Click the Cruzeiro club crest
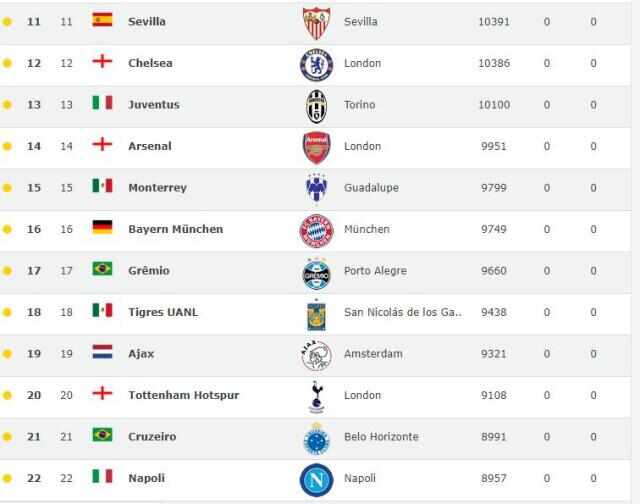The width and height of the screenshot is (640, 504). pos(316,438)
